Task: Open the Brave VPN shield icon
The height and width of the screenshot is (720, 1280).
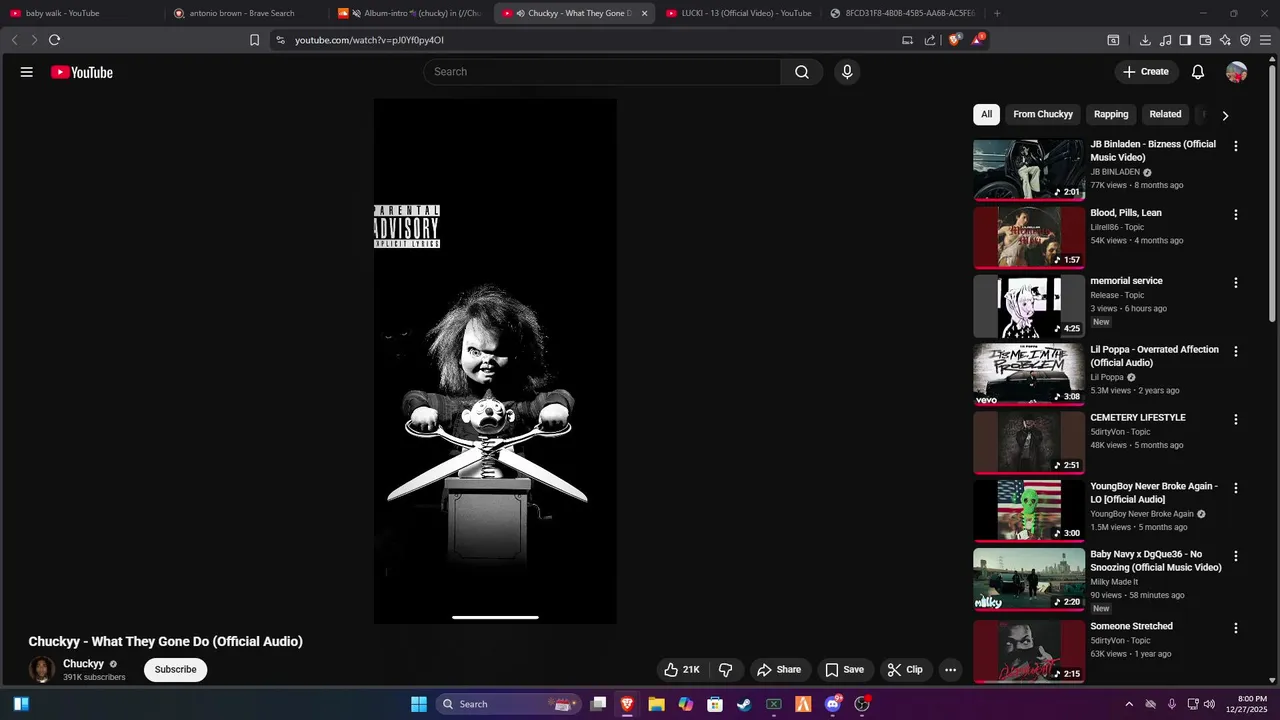Action: [x=1245, y=40]
